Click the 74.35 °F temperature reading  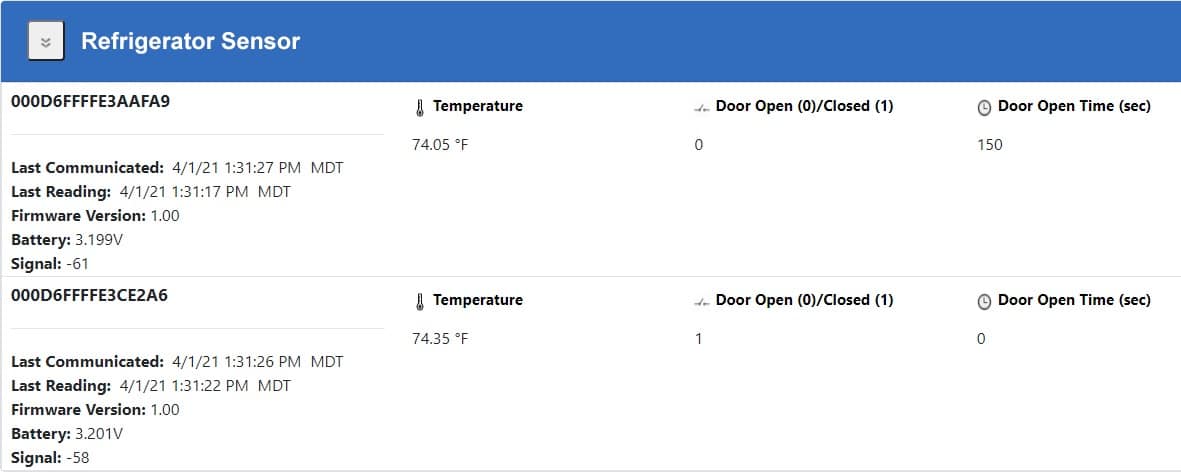[440, 339]
